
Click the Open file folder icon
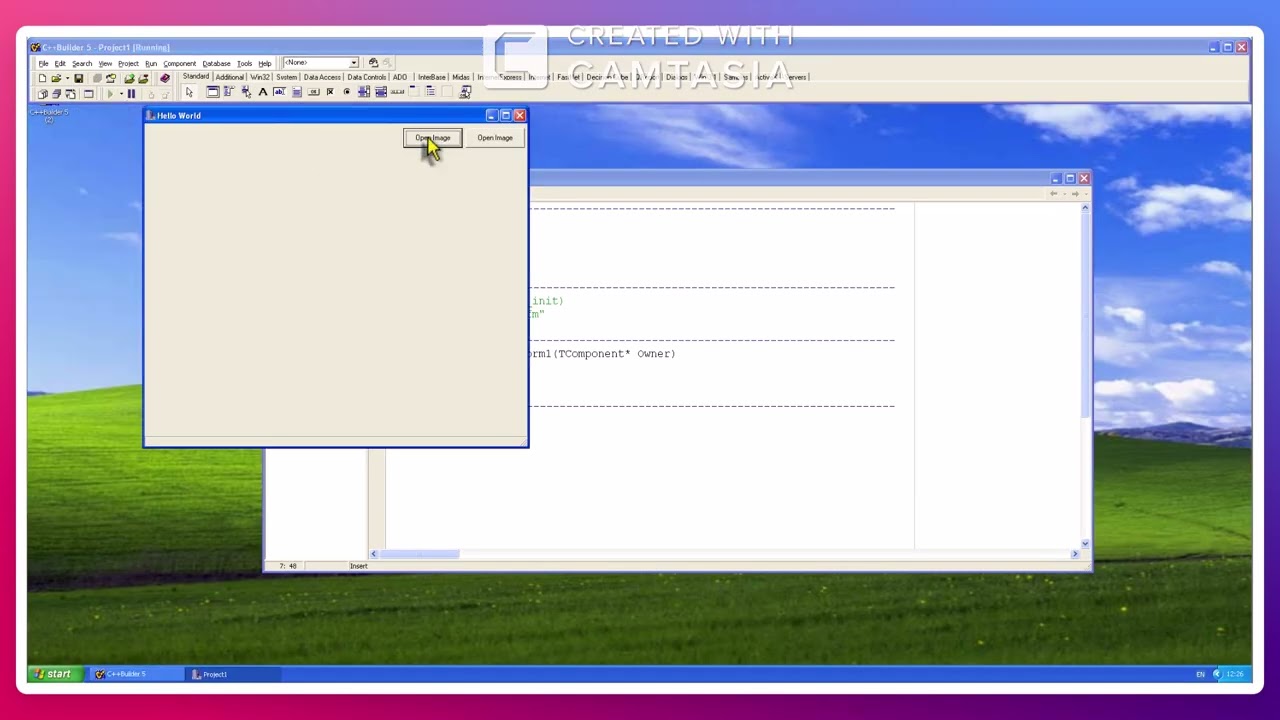coord(56,79)
